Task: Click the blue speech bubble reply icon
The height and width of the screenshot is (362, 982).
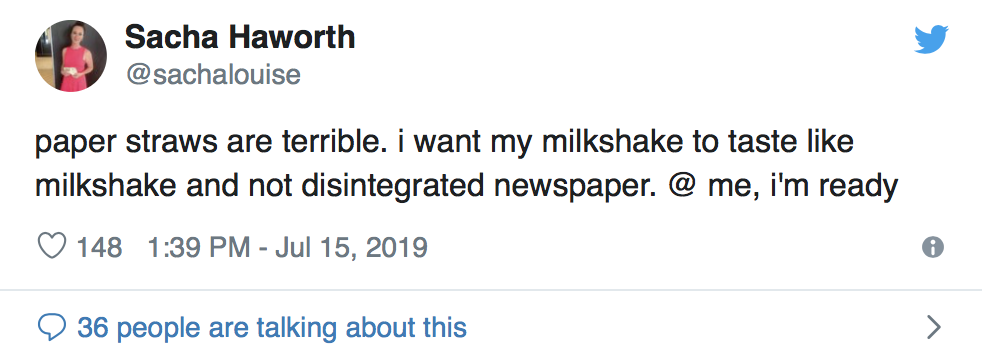Action: tap(52, 328)
